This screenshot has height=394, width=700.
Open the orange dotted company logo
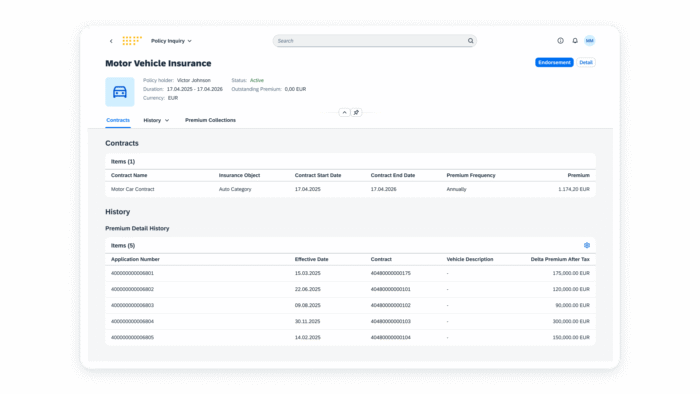[x=132, y=41]
